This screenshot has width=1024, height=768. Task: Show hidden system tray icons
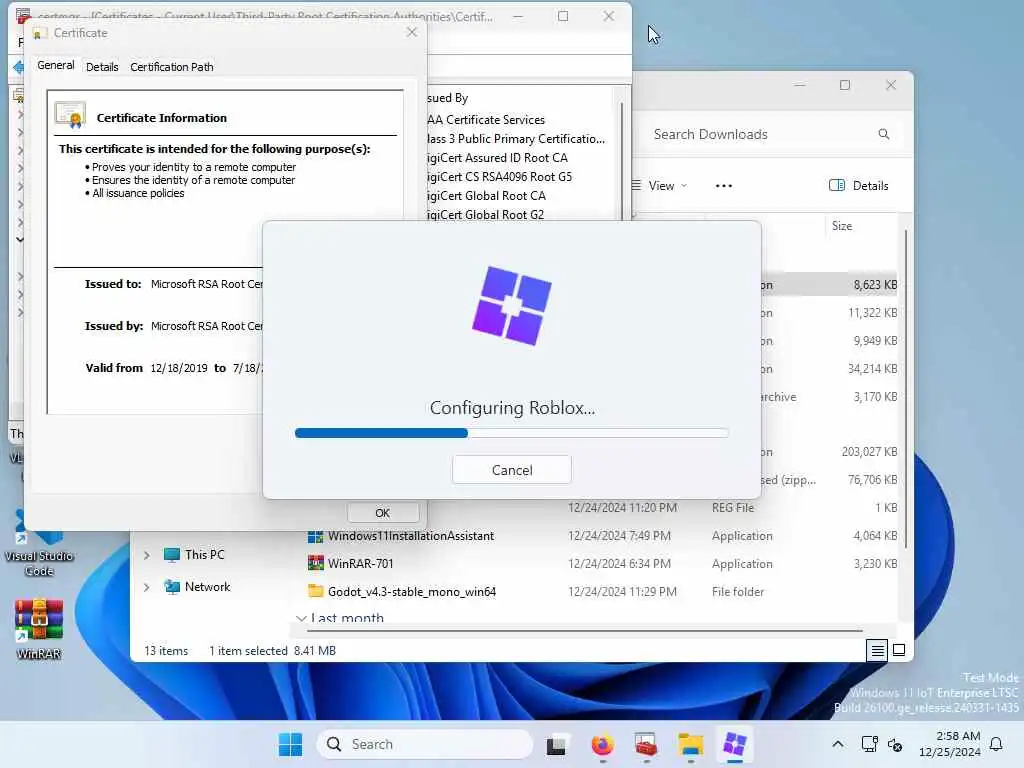pyautogui.click(x=838, y=744)
